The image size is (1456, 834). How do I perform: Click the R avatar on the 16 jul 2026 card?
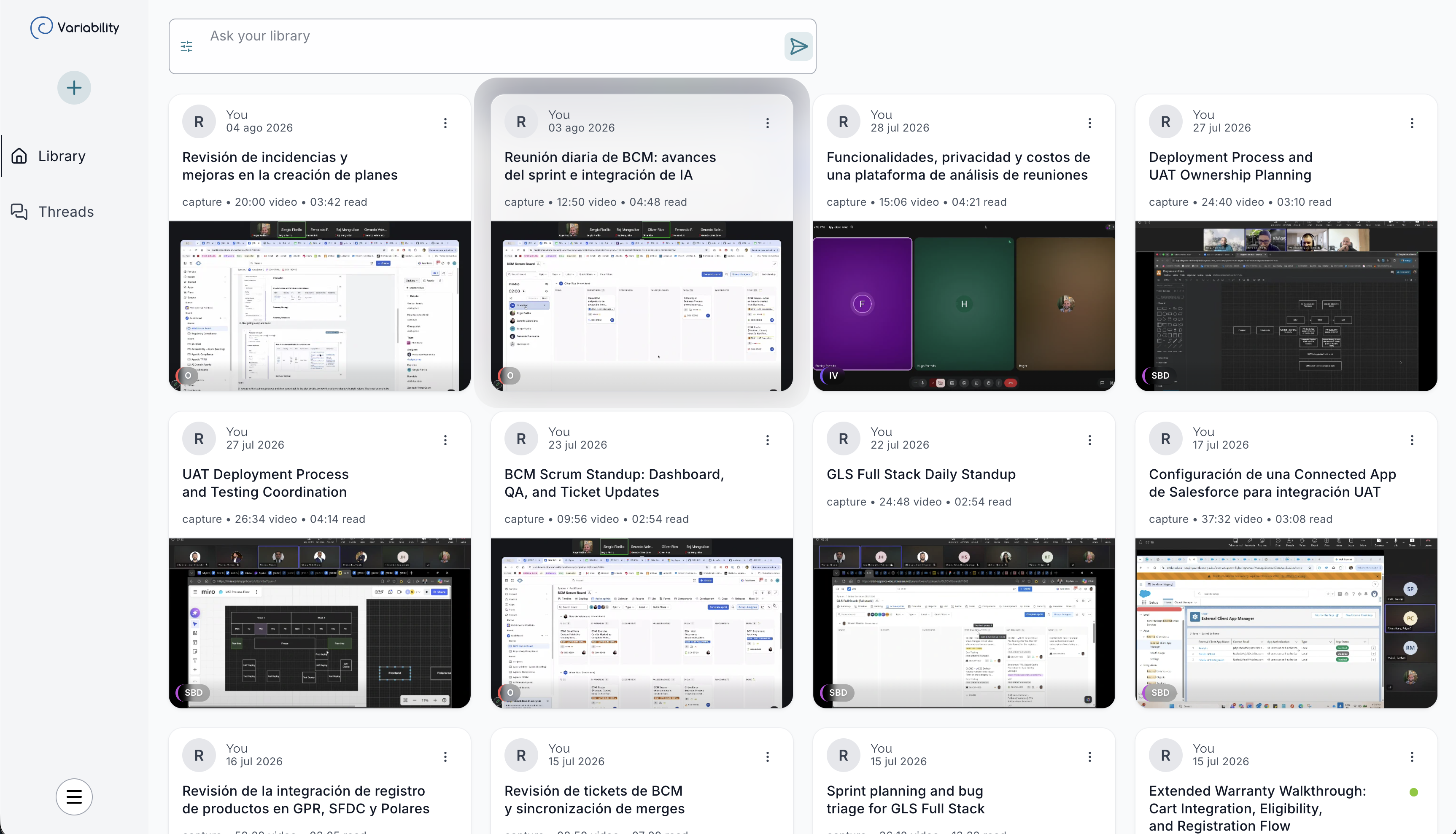[x=199, y=756]
